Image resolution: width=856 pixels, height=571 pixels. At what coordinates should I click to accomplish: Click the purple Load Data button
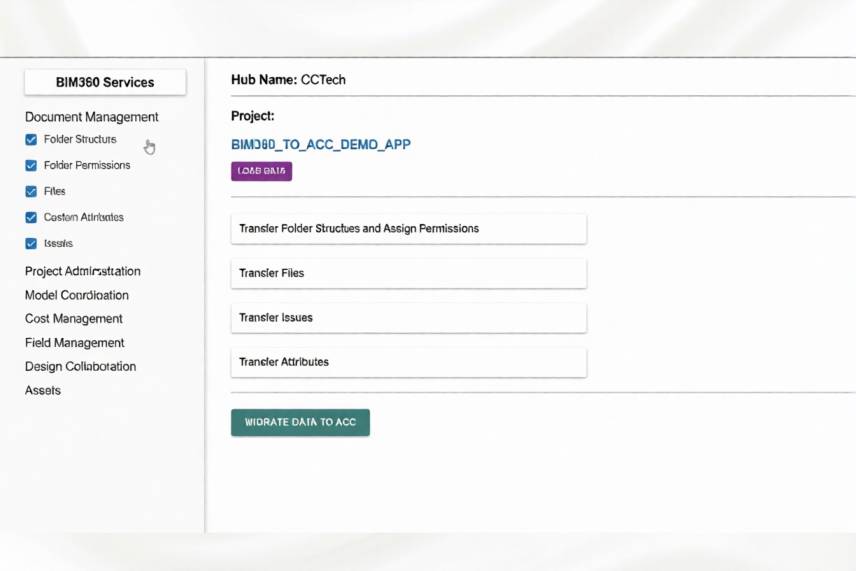coord(261,171)
